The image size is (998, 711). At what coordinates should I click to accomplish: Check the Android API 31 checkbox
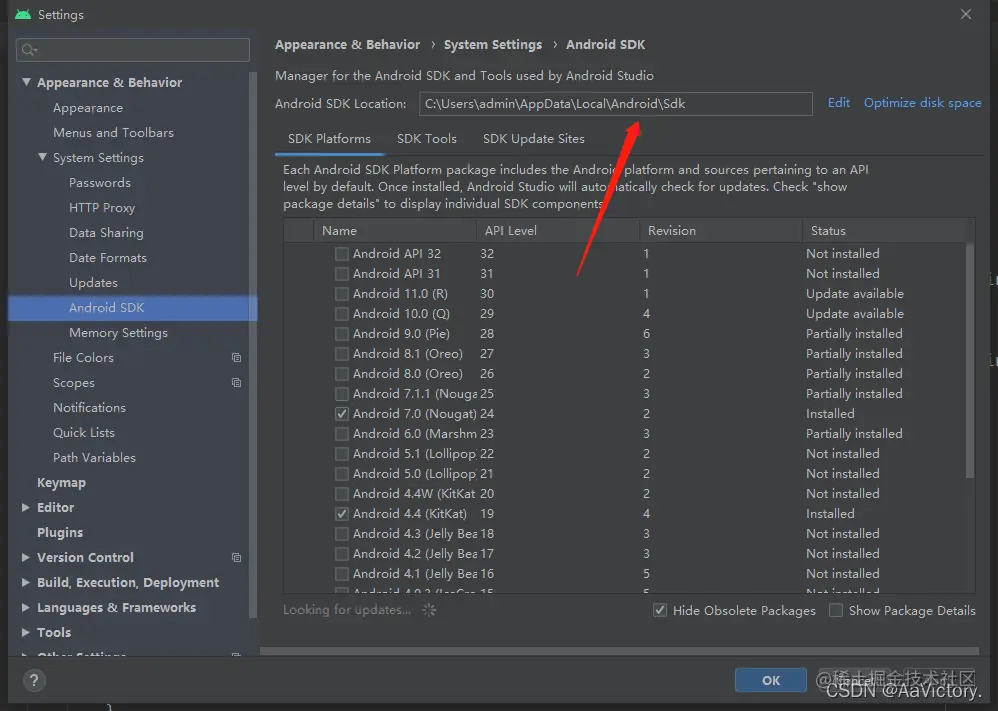342,274
